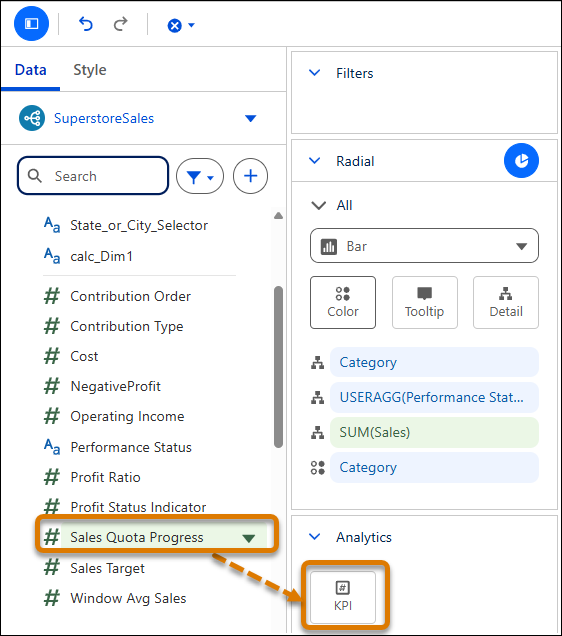Screen dimensions: 562x636
Task: Collapse the Analytics section
Action: (315, 537)
